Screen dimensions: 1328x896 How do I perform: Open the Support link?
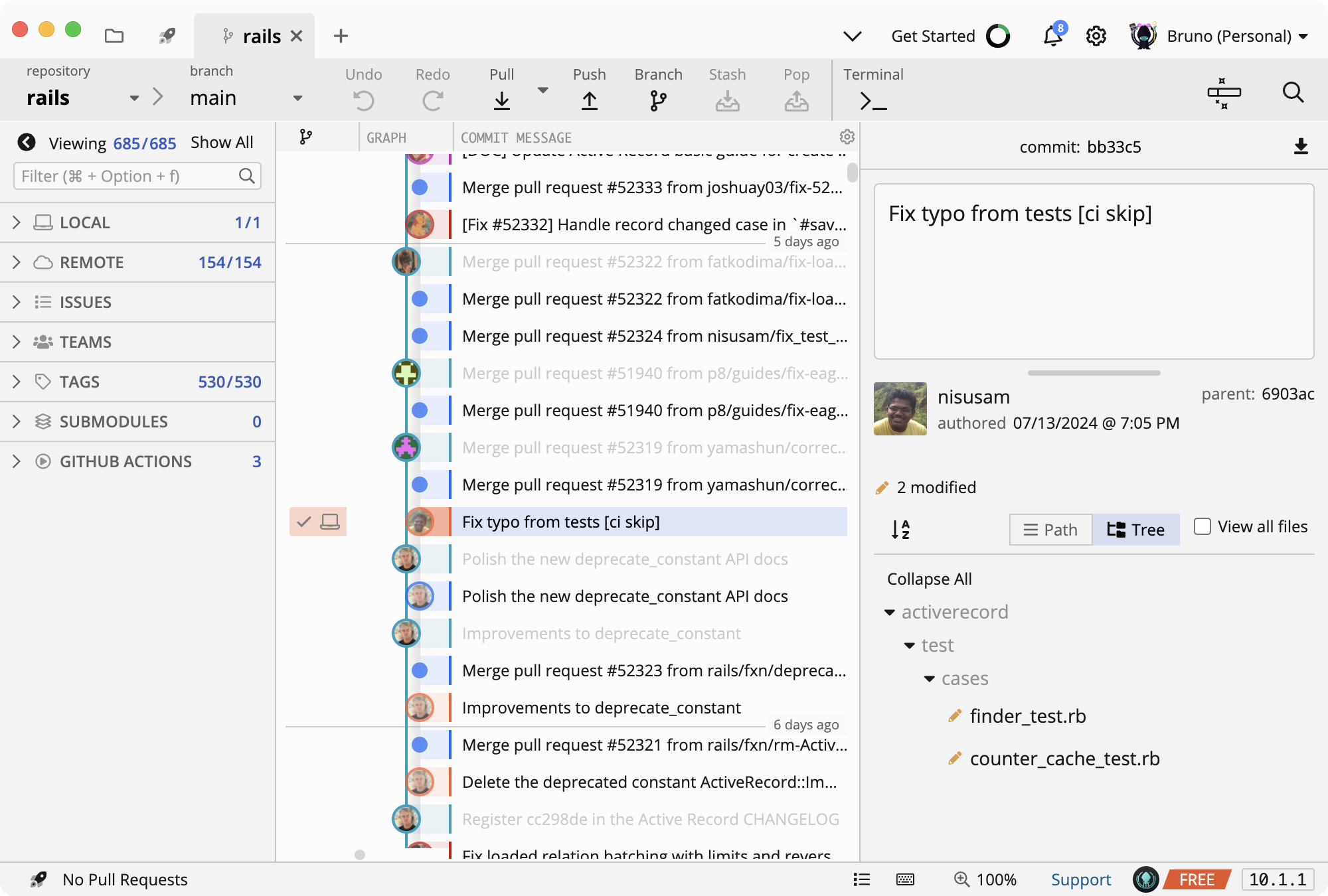tap(1080, 879)
